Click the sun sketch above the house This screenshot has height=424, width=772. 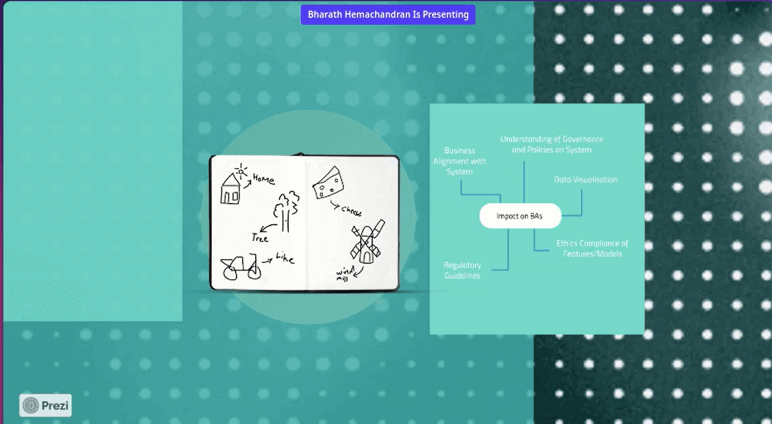(241, 170)
